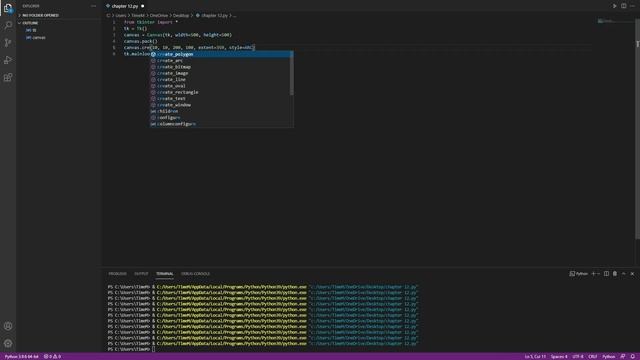Click unsaved dot on chapter 12.py tab
The height and width of the screenshot is (360, 640).
pyautogui.click(x=142, y=6)
